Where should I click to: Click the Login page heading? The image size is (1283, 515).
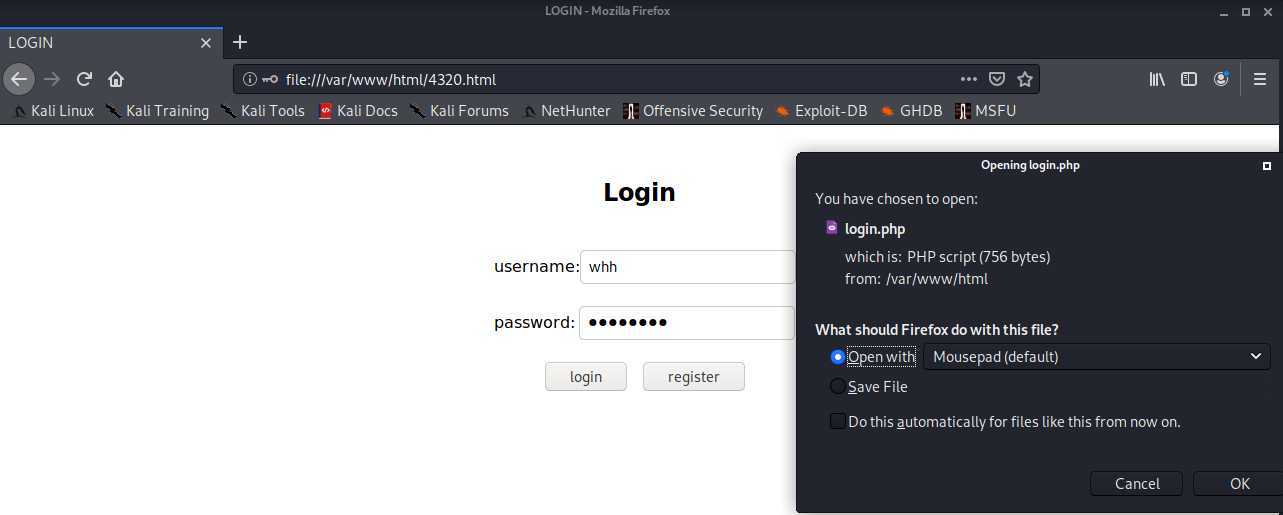640,192
